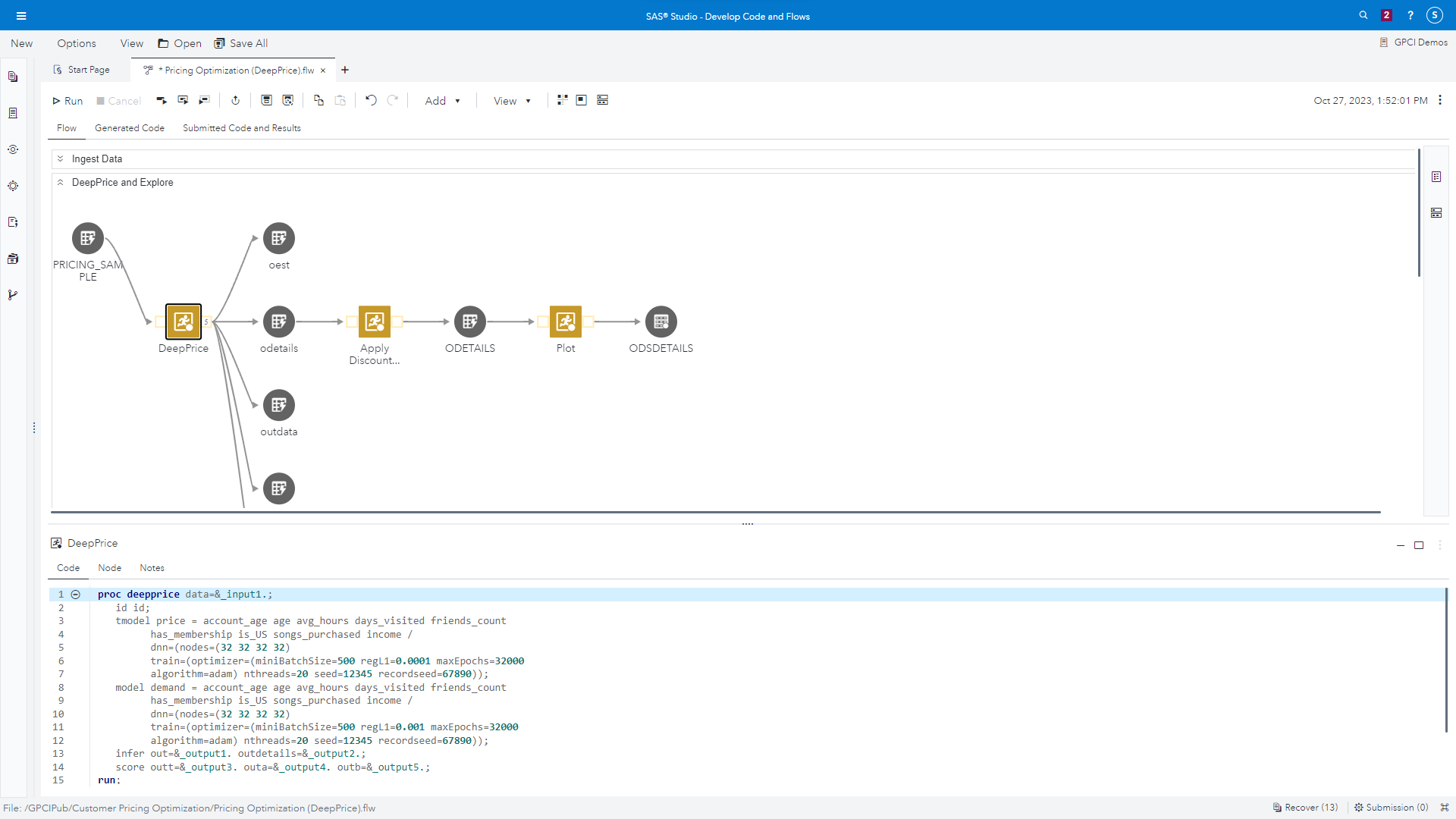Viewport: 1456px width, 819px height.
Task: Open the Add dropdown menu
Action: click(442, 101)
